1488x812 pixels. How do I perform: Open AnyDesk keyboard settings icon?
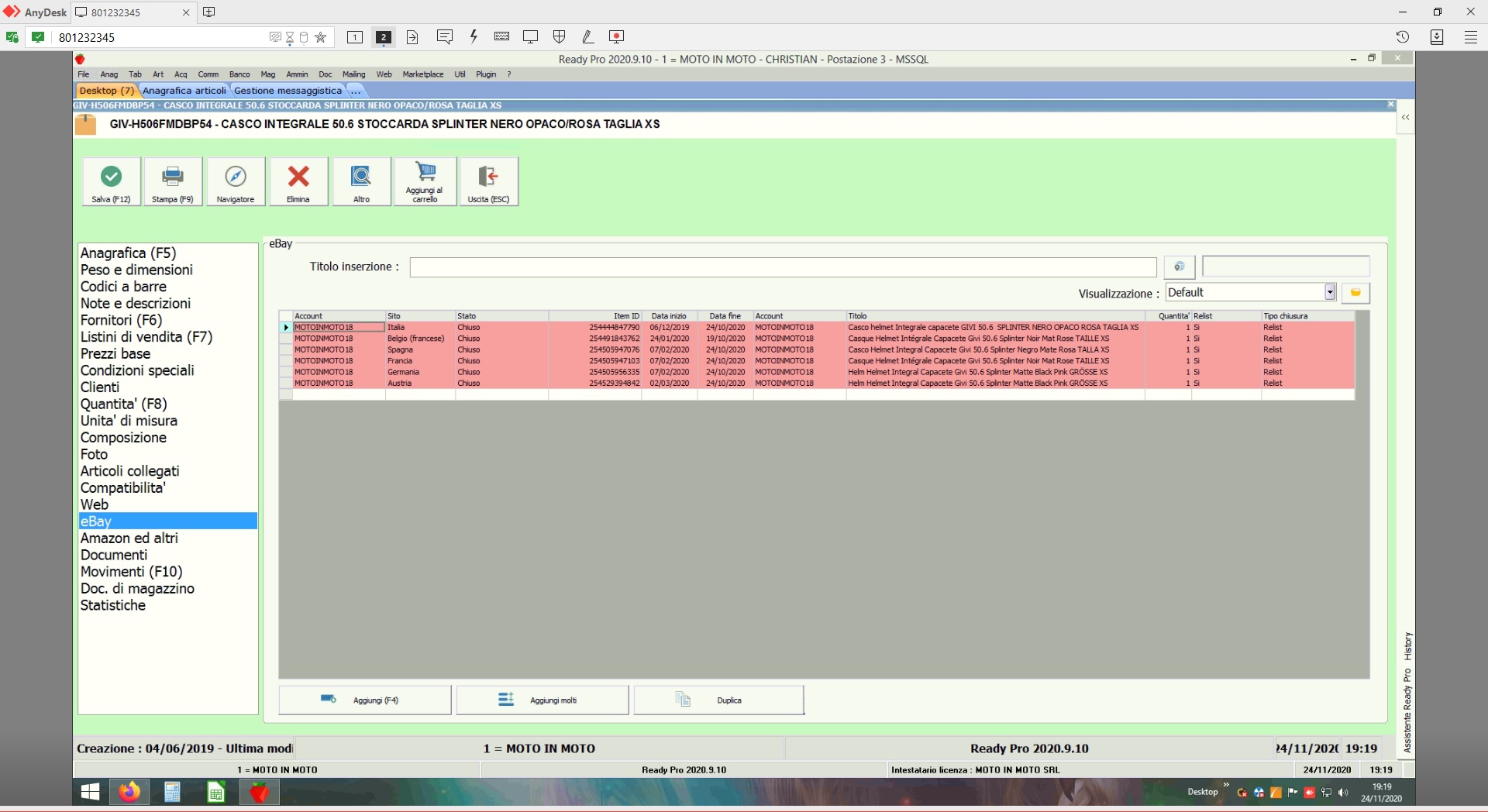point(501,36)
